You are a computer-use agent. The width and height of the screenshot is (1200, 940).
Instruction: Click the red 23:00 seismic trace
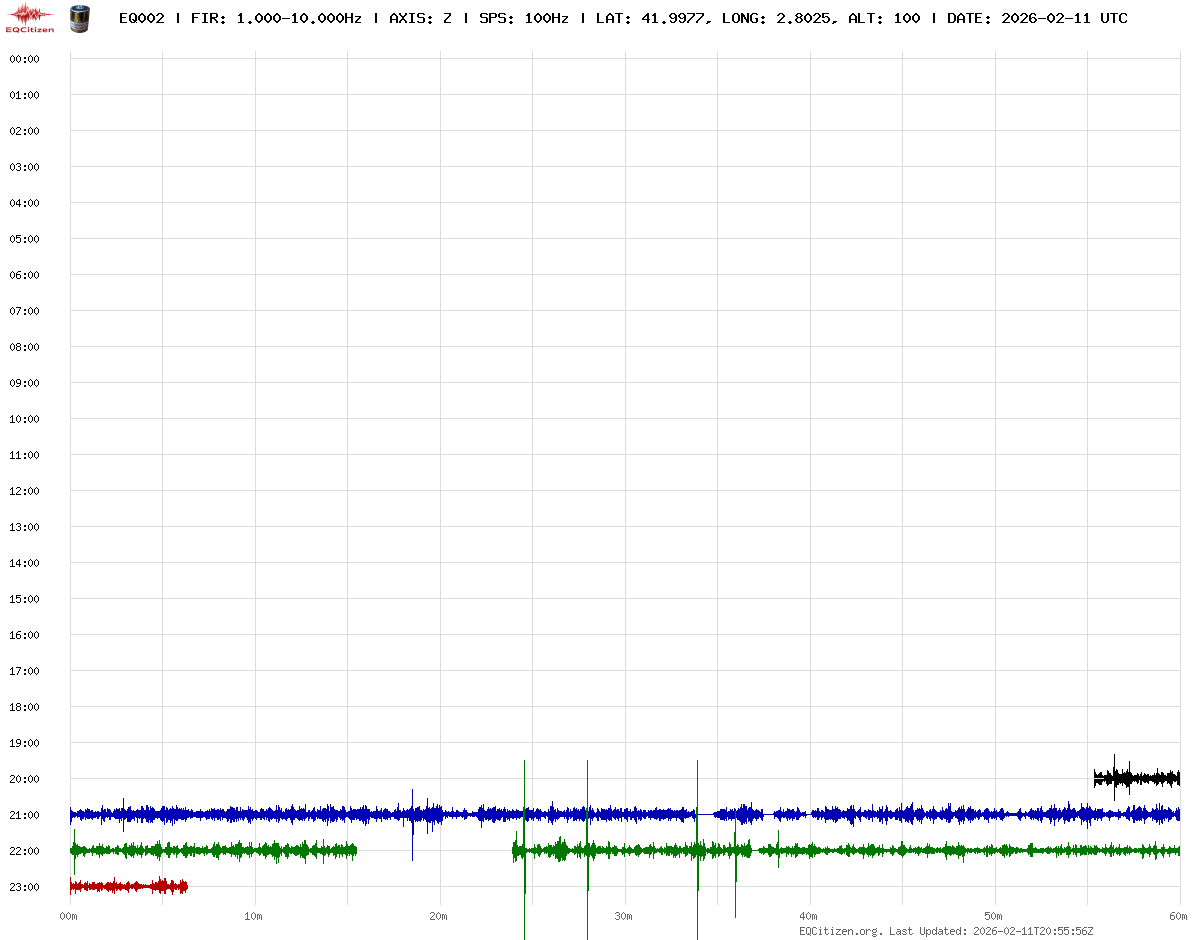point(128,886)
